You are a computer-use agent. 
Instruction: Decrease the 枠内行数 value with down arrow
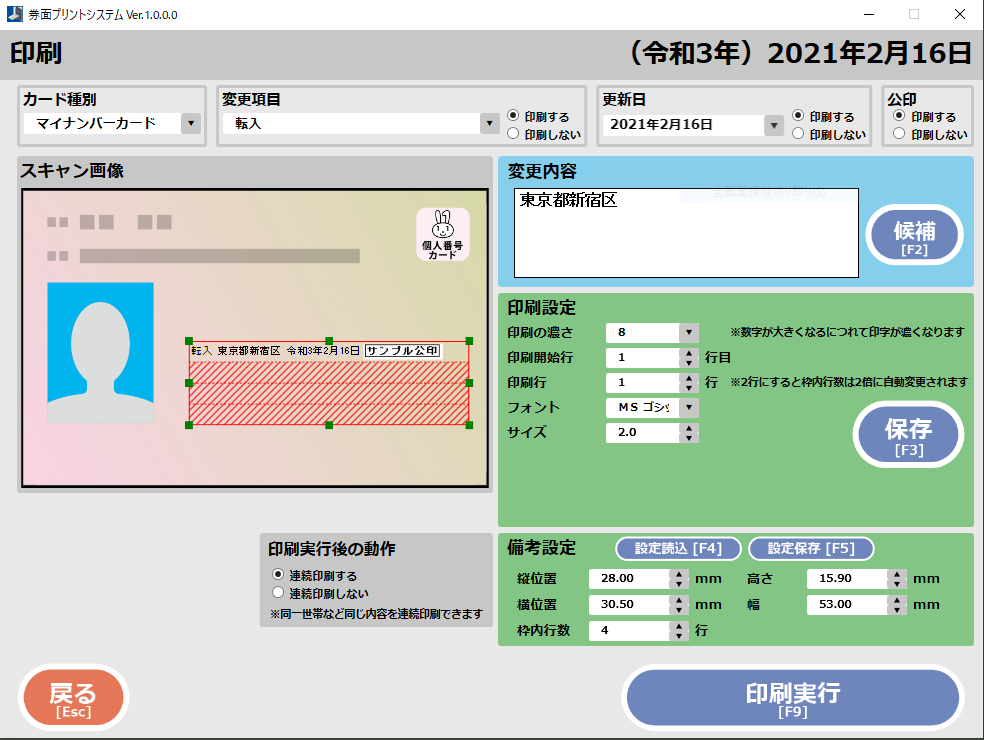click(x=677, y=636)
